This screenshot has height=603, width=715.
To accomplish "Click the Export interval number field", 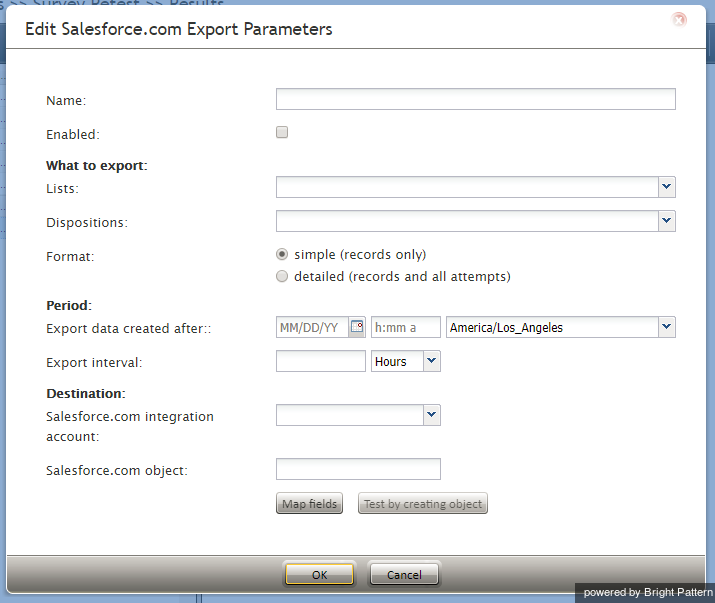I will [x=321, y=361].
